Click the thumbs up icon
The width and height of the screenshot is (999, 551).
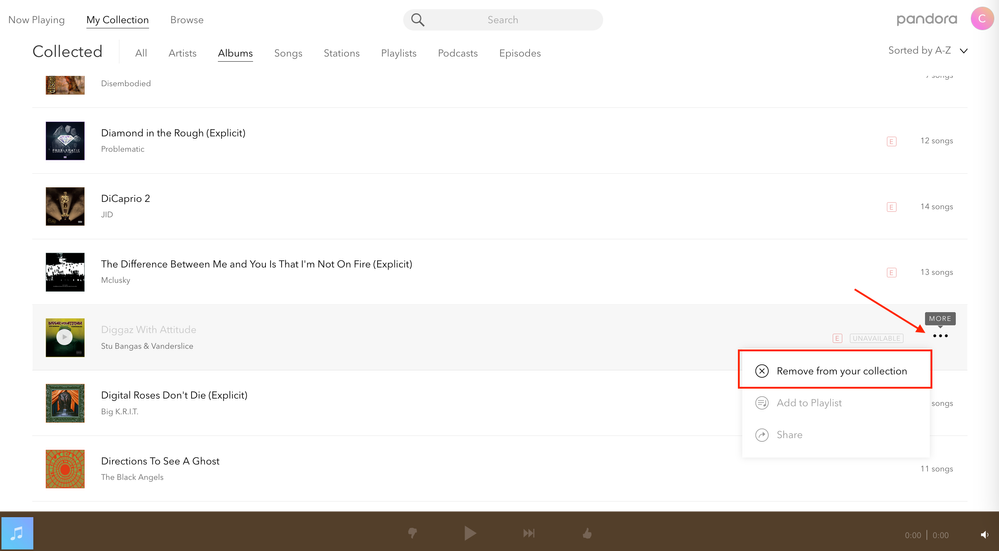pos(587,534)
